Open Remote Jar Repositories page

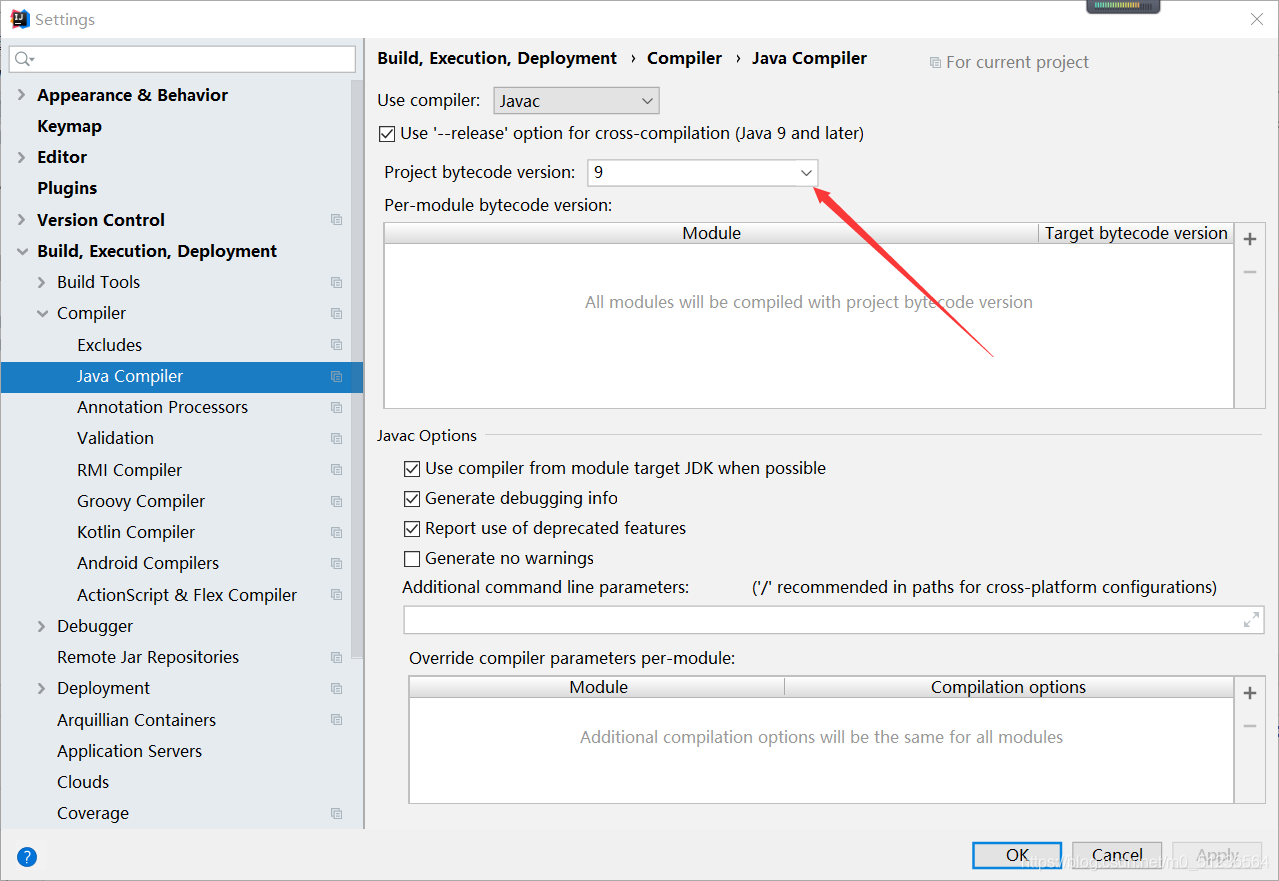click(x=148, y=657)
